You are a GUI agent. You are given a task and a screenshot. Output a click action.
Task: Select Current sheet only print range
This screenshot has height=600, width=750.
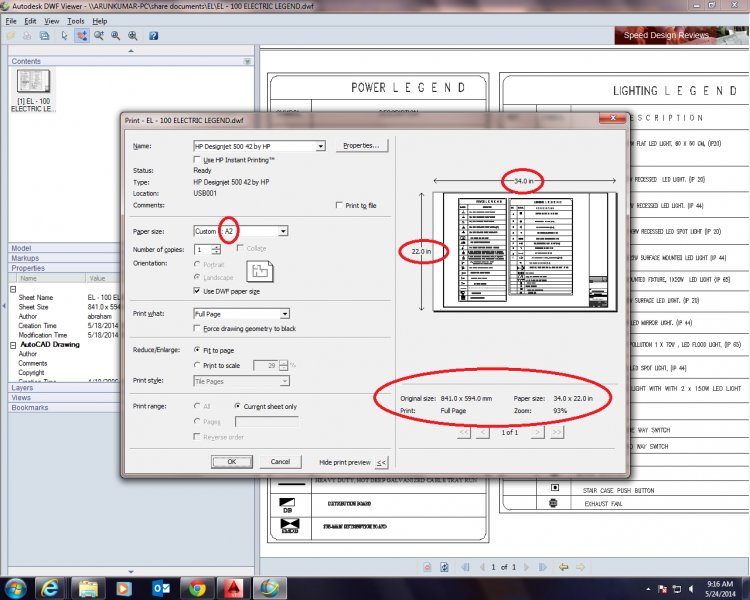click(237, 406)
